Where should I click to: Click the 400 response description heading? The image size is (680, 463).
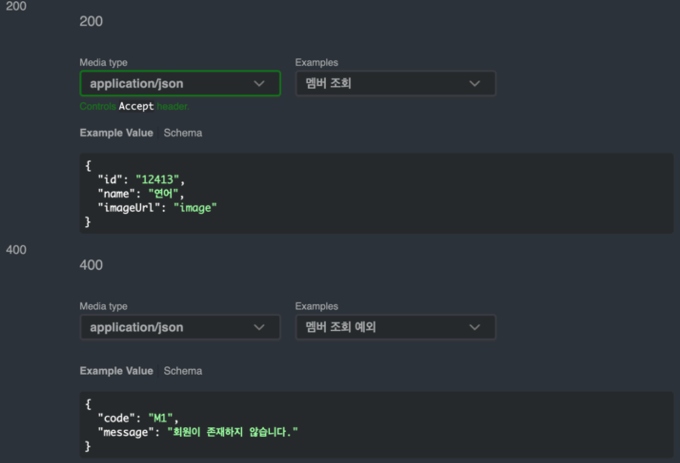tap(91, 265)
